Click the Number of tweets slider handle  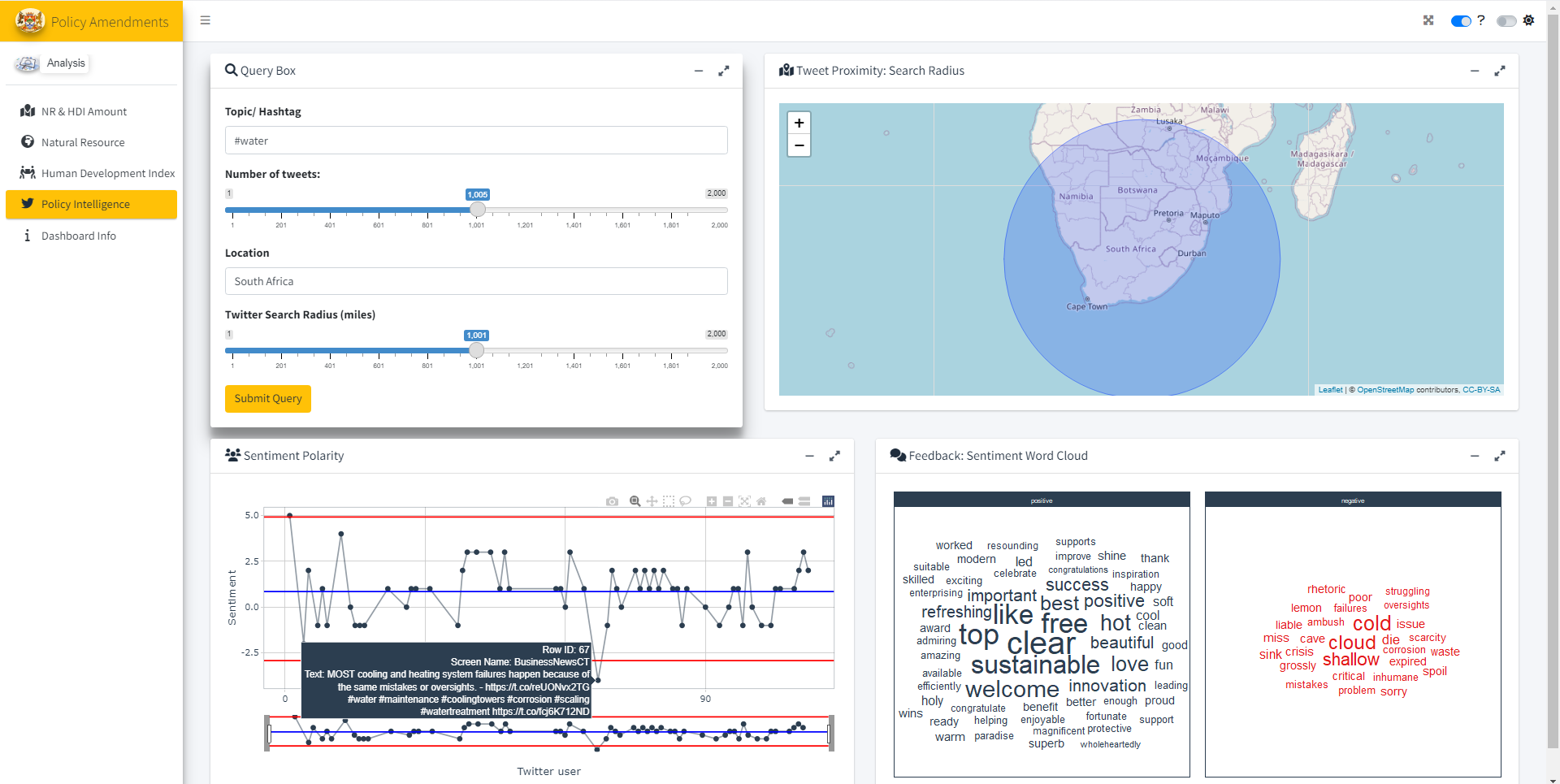click(478, 210)
